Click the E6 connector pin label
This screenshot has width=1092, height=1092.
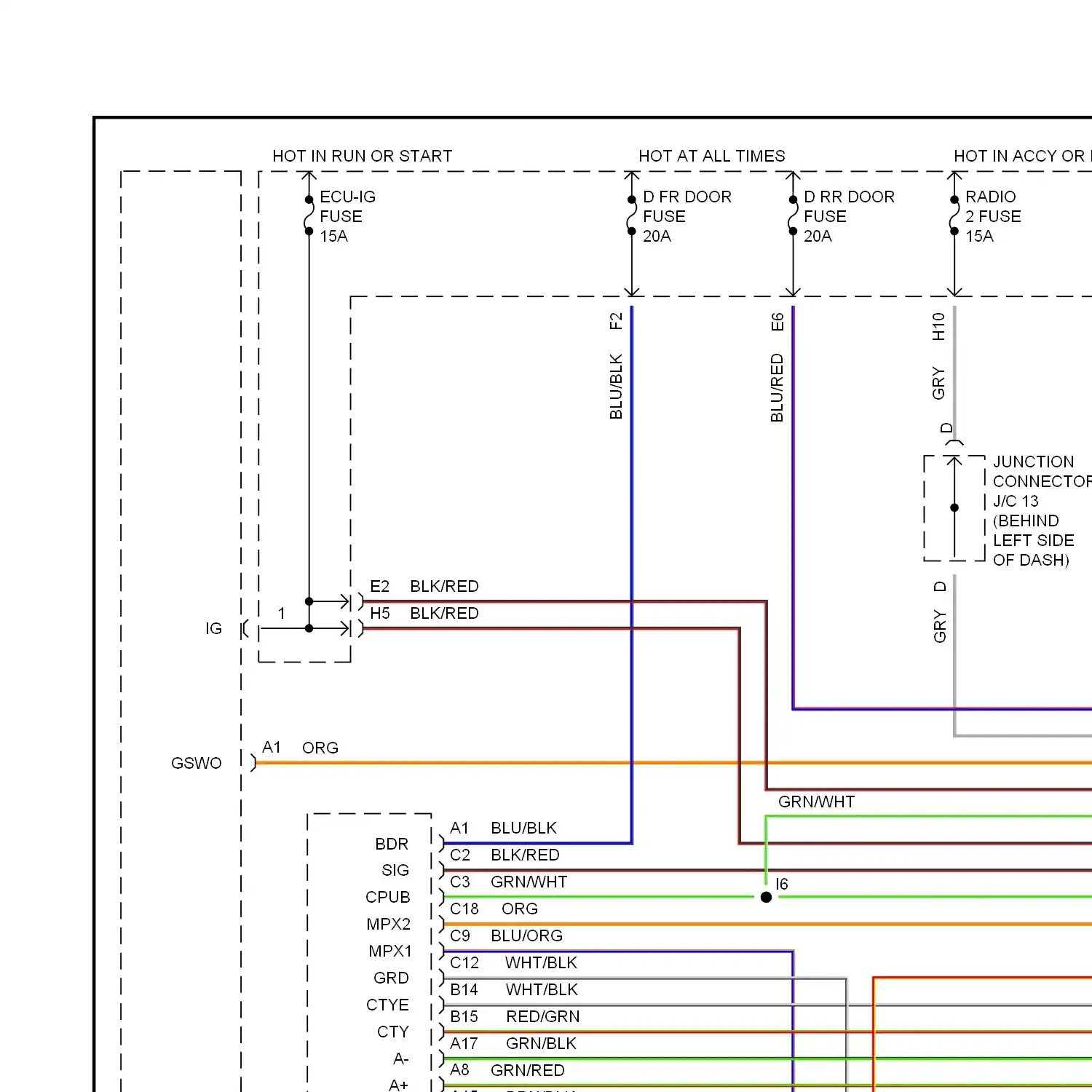tap(777, 322)
